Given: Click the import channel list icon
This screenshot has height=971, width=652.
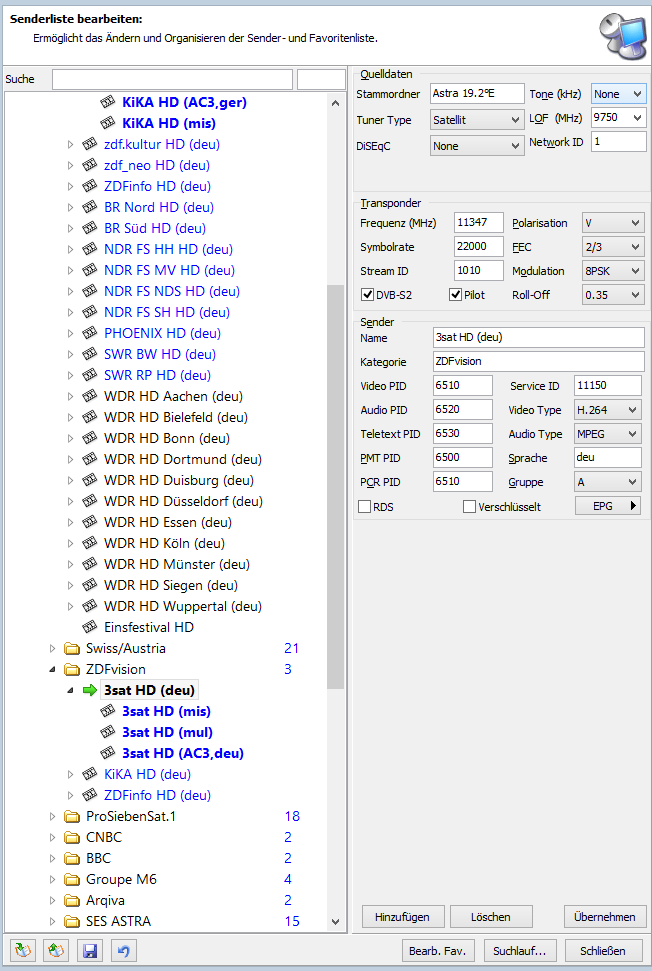Looking at the screenshot, I should [x=23, y=950].
